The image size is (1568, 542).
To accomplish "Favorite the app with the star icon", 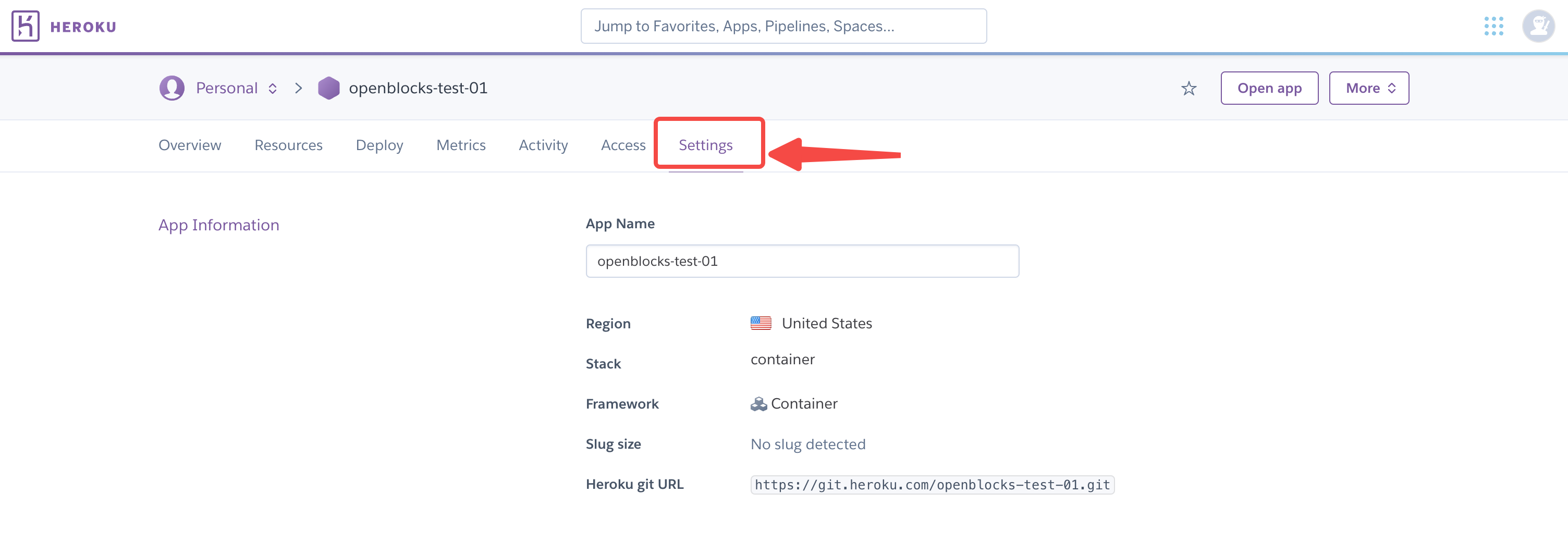I will pos(1188,89).
